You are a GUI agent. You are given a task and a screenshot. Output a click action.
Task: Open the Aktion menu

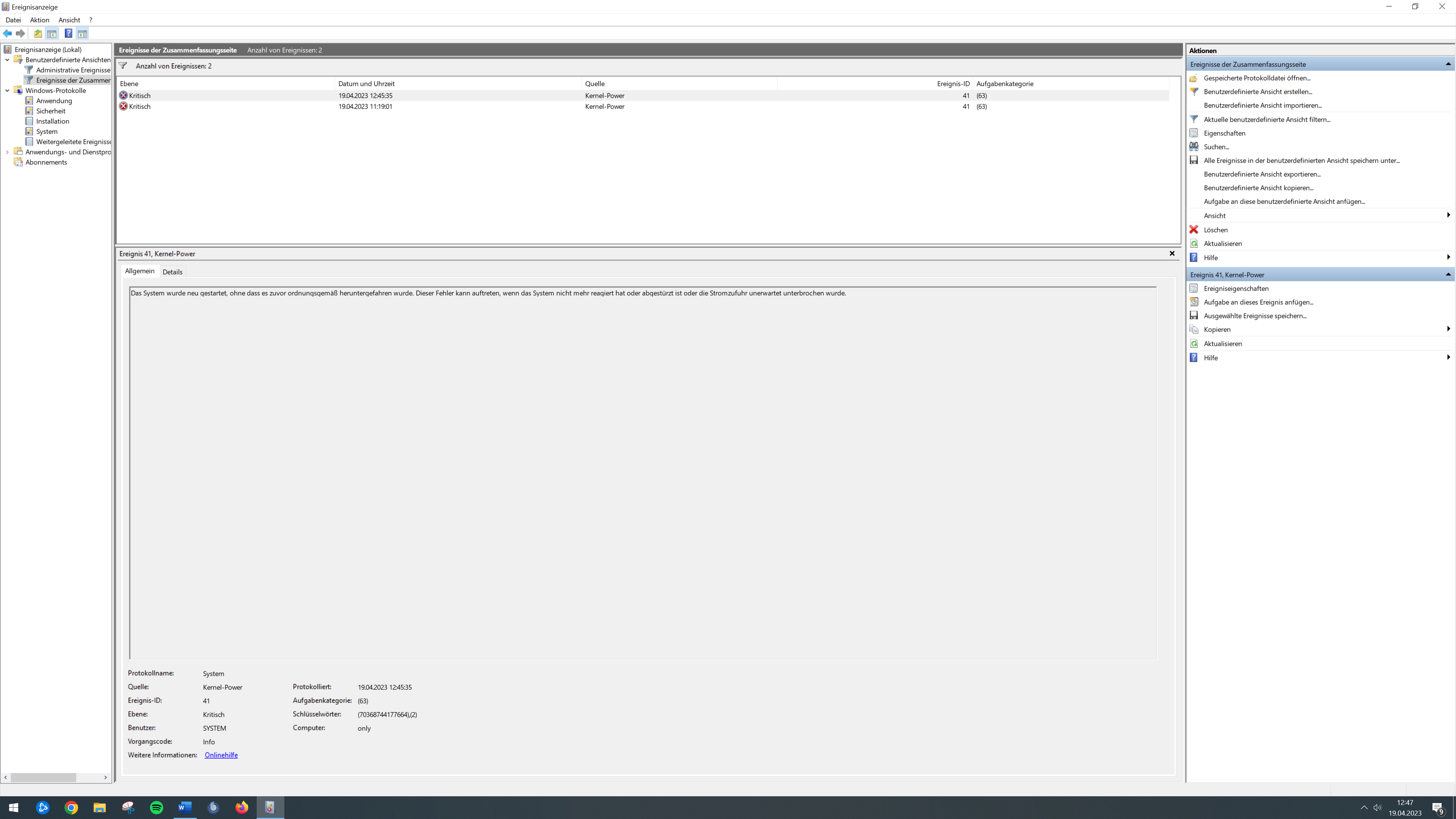[x=39, y=20]
